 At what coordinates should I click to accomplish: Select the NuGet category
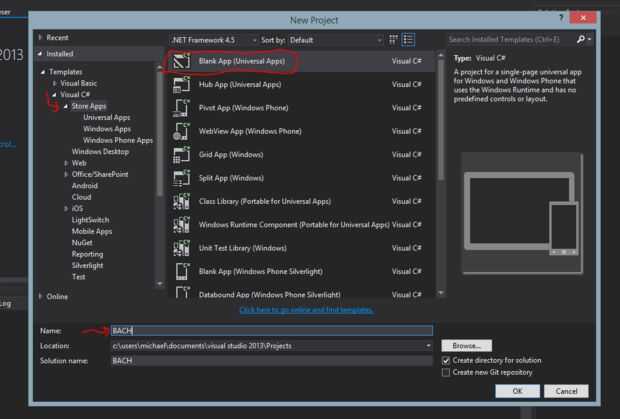(x=82, y=243)
